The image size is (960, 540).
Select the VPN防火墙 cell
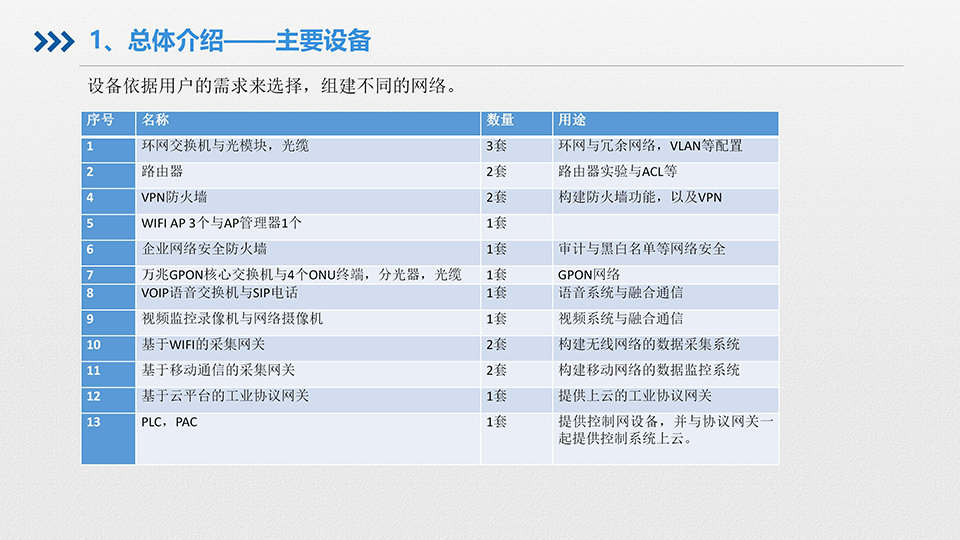coord(307,198)
